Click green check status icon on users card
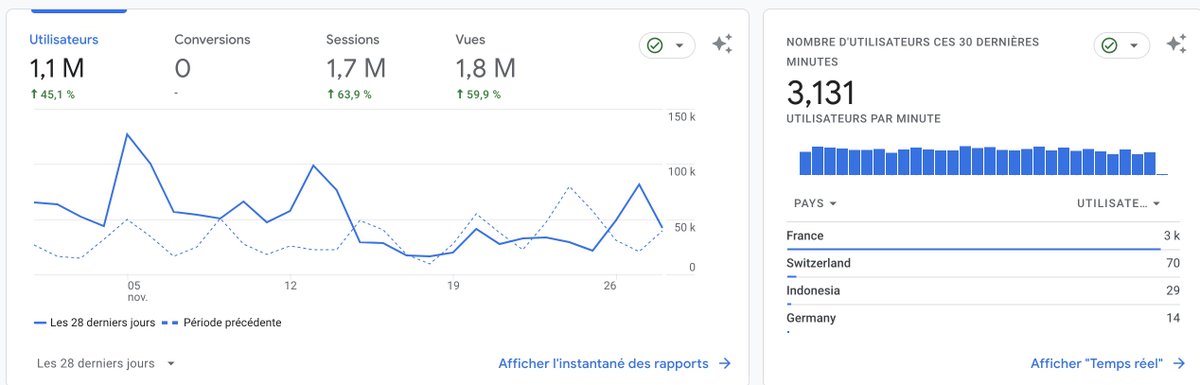Image resolution: width=1200 pixels, height=385 pixels. click(655, 46)
